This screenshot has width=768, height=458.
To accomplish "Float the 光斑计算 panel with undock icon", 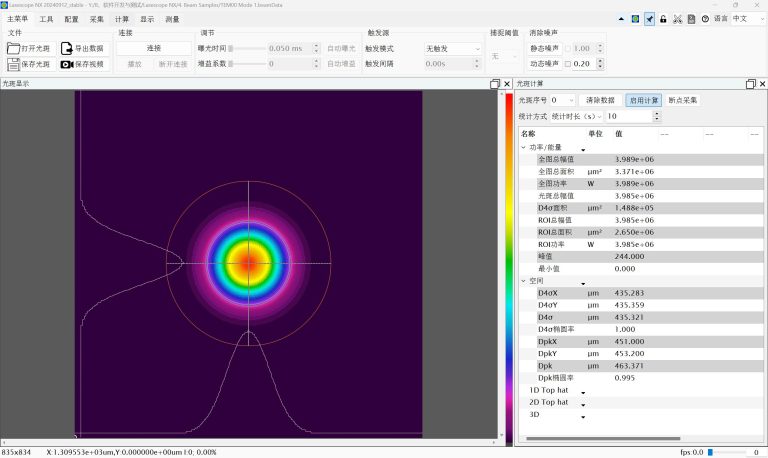I will pos(749,84).
